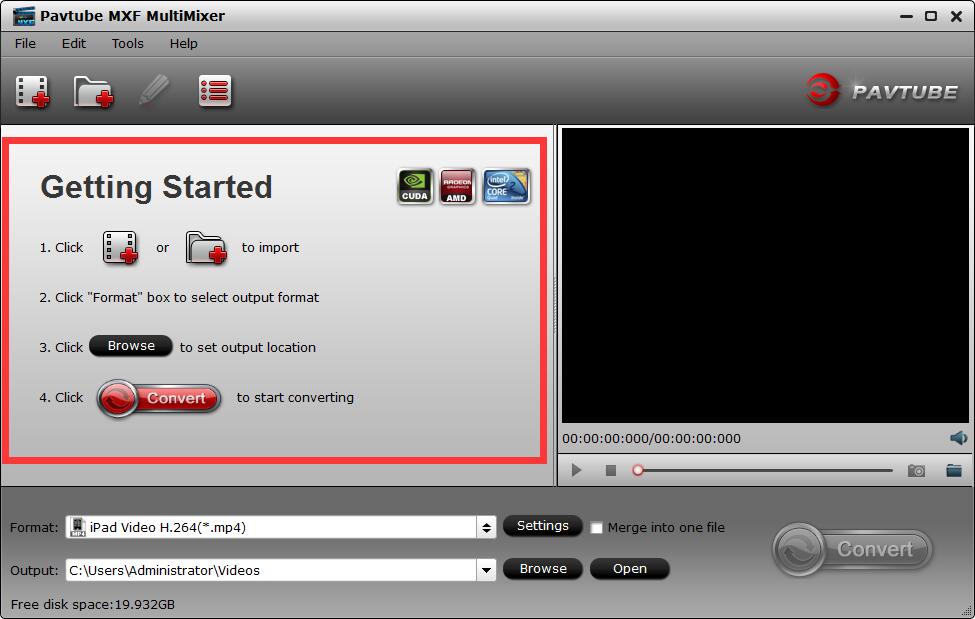Click the Format stepper arrows
975x619 pixels.
[x=487, y=527]
